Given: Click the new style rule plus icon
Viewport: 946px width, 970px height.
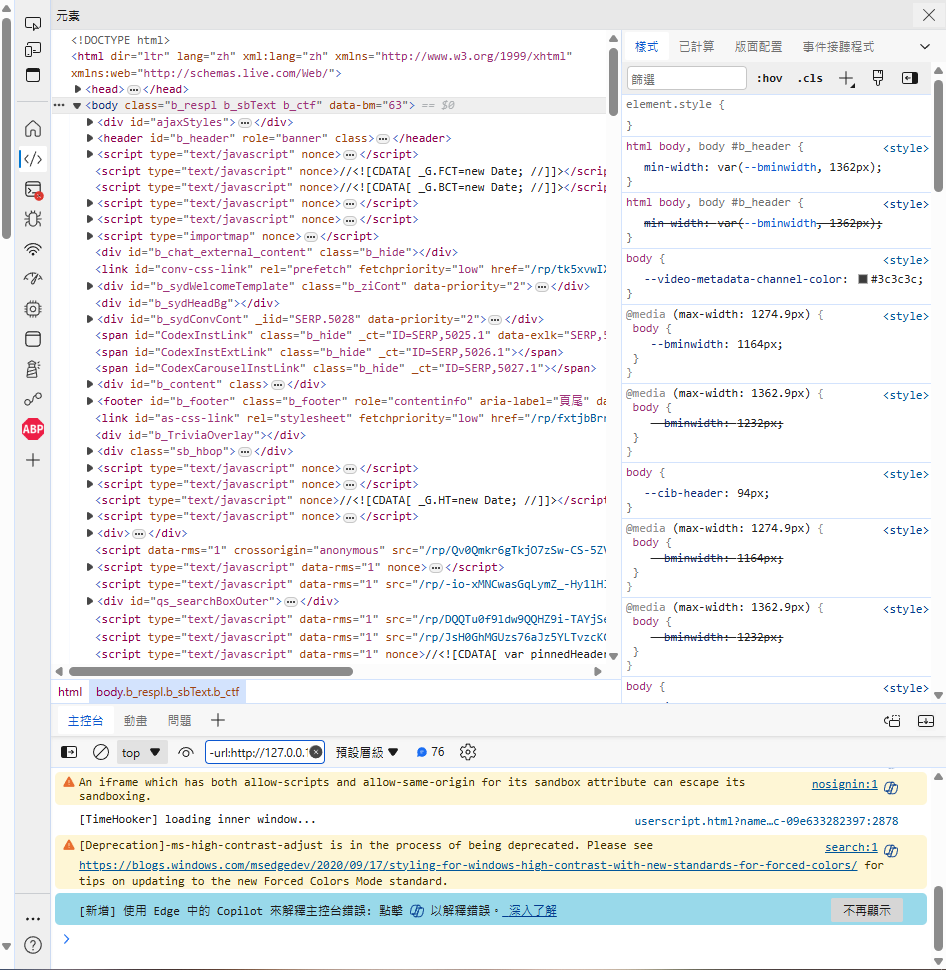Looking at the screenshot, I should tap(846, 79).
